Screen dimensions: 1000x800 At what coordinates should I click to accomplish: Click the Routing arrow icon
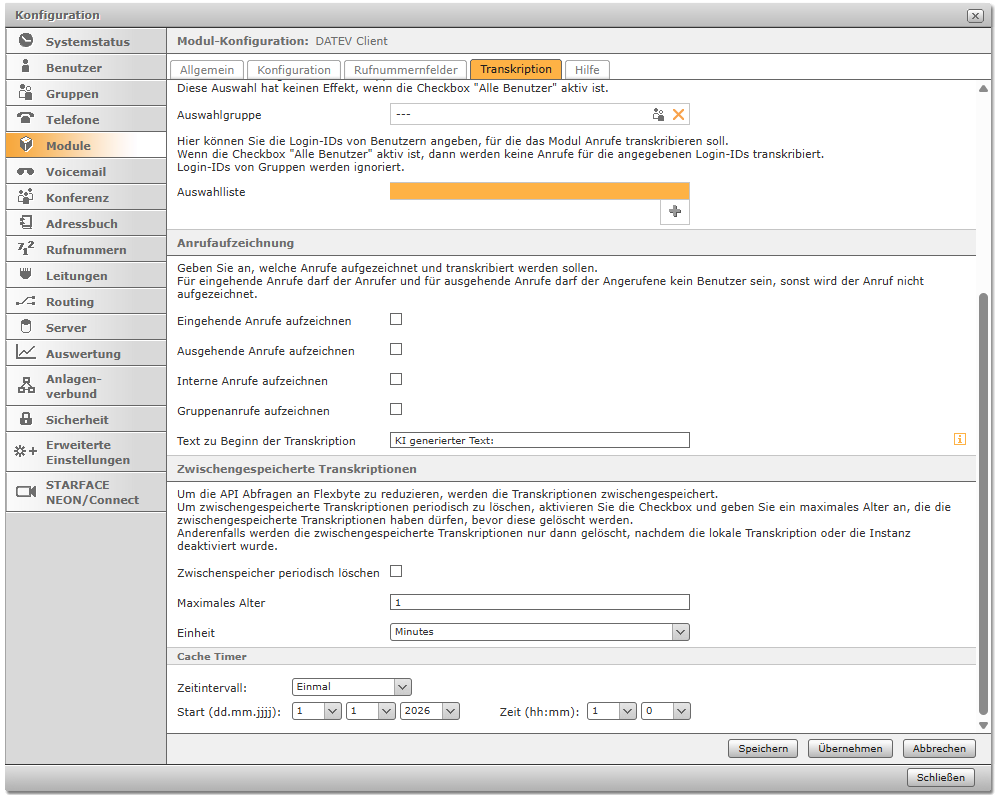click(x=26, y=301)
